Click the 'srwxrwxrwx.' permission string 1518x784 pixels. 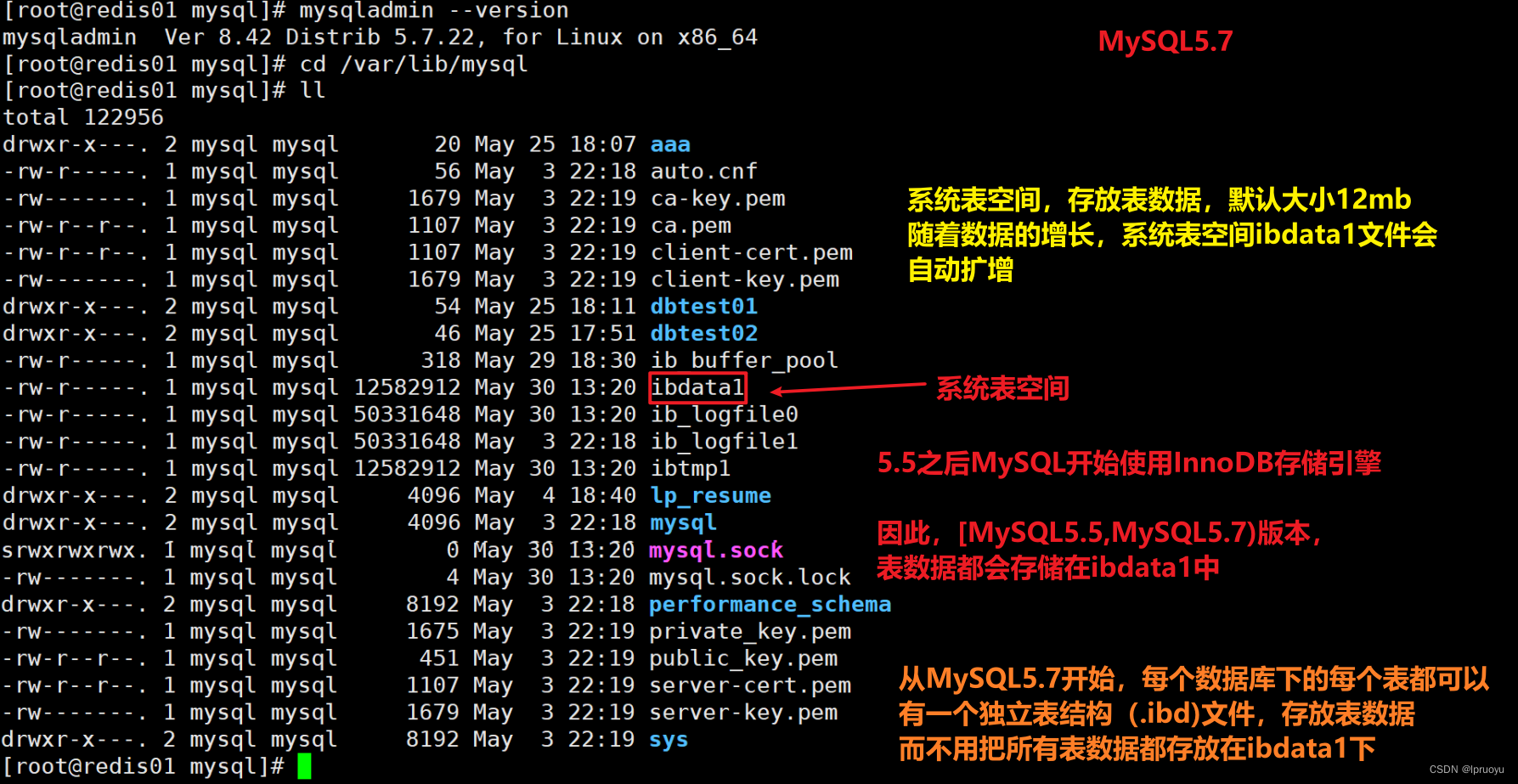75,550
